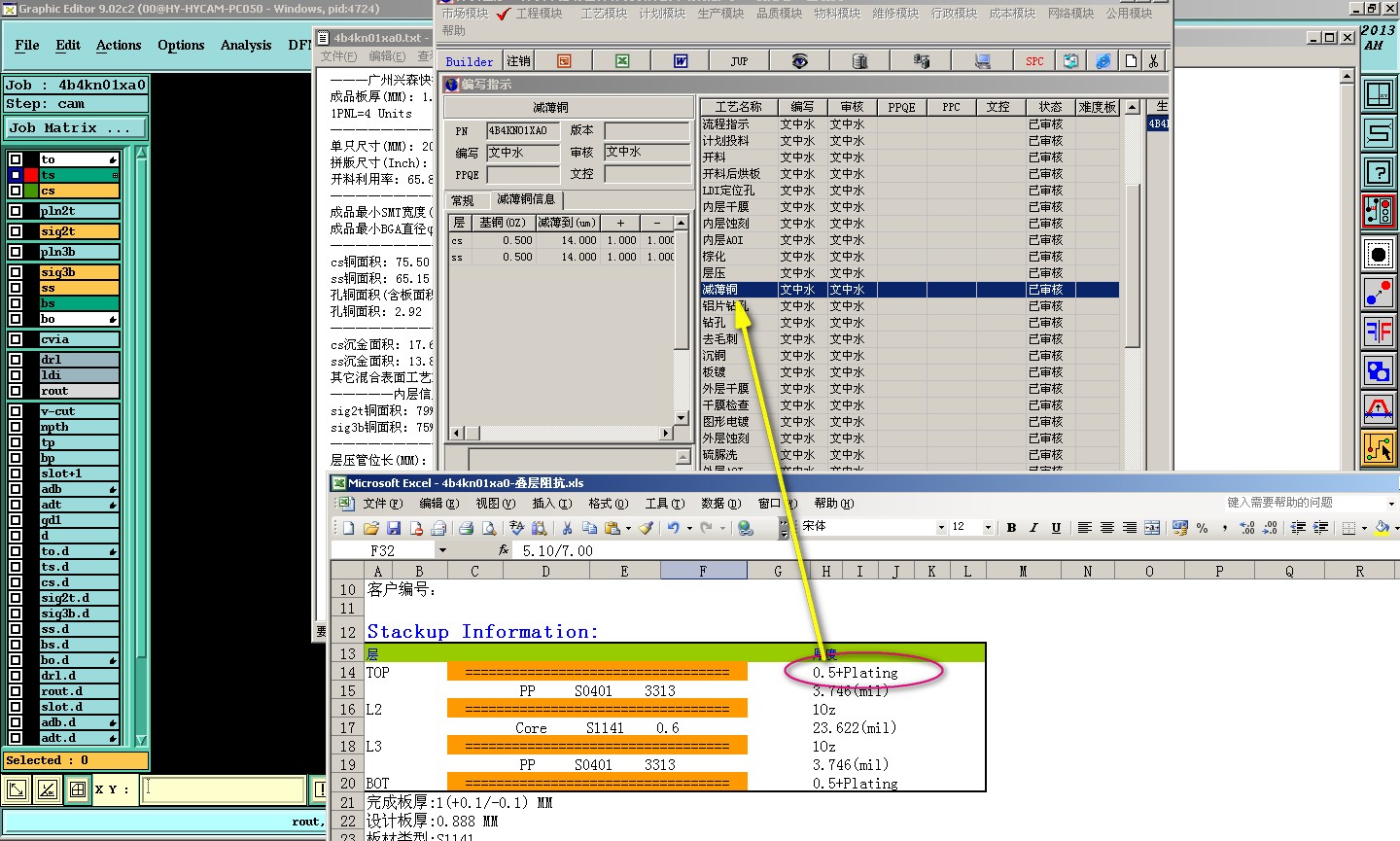Open the font name dropdown in Excel
The image size is (1400, 841).
(940, 527)
